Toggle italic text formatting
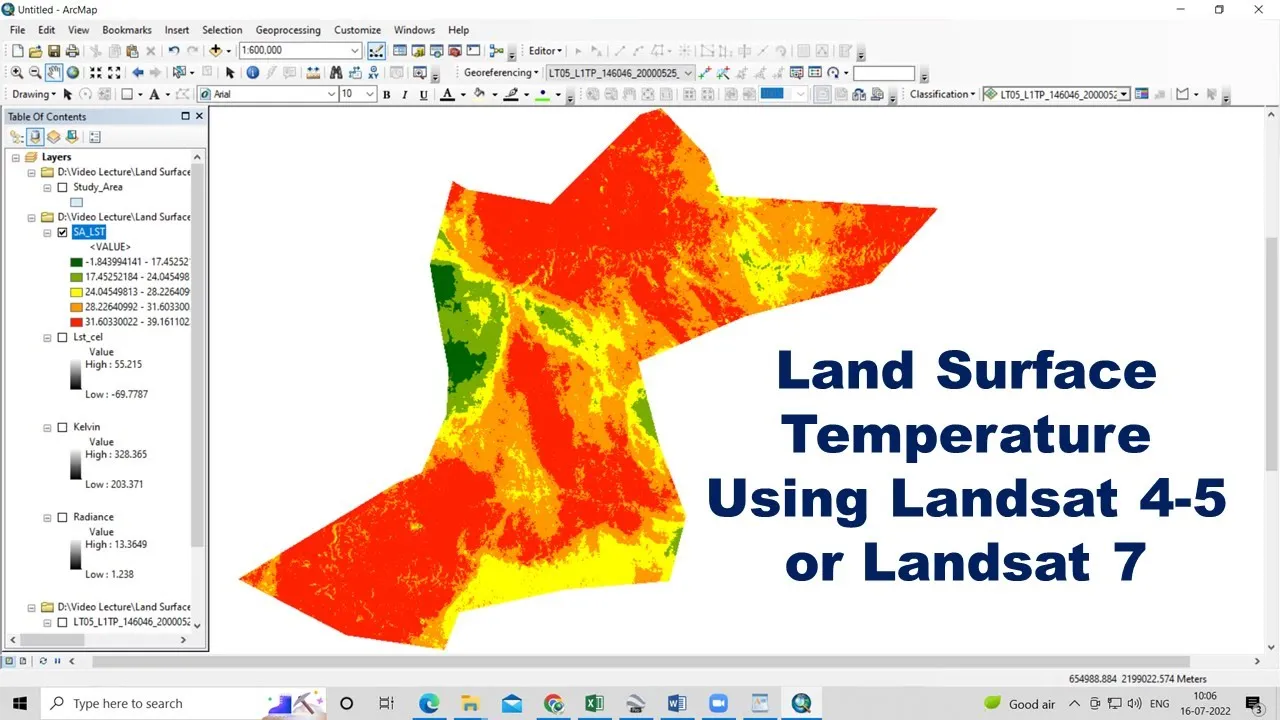Viewport: 1280px width, 720px height. [x=405, y=95]
